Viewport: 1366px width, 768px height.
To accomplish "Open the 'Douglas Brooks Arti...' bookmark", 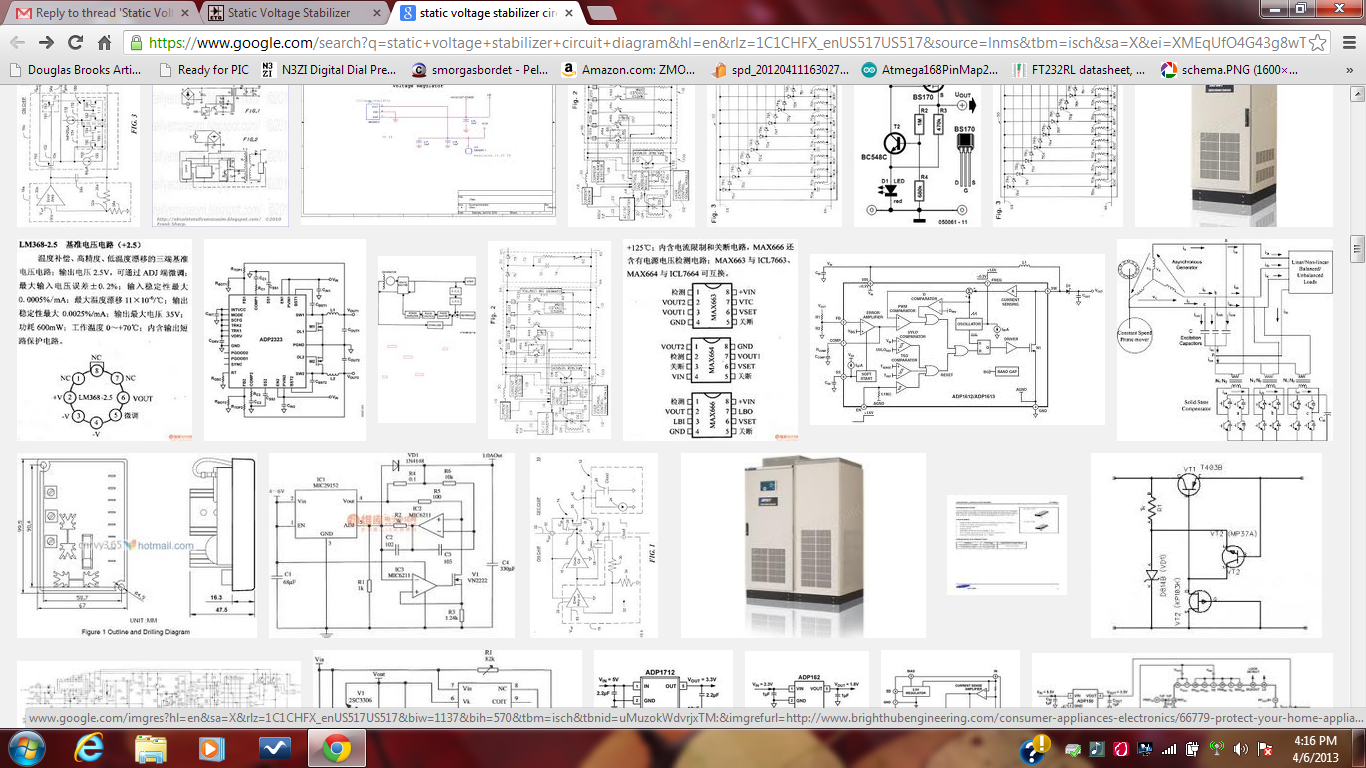I will pyautogui.click(x=76, y=70).
